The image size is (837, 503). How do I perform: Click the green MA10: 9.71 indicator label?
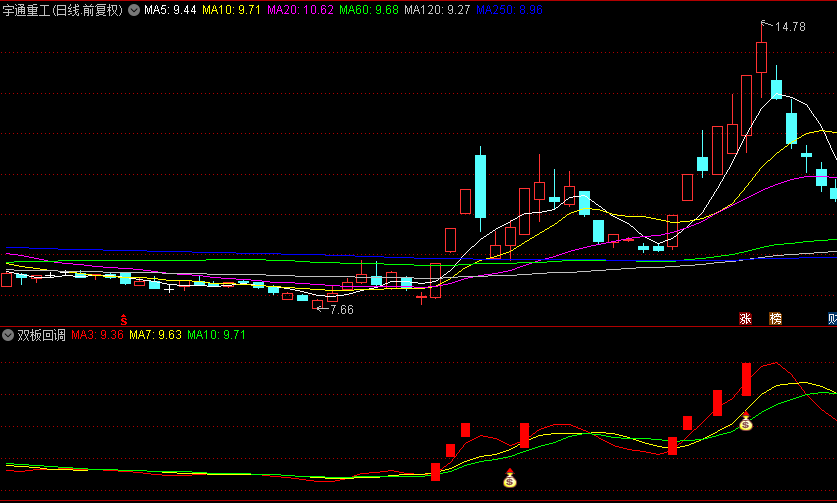coord(216,335)
